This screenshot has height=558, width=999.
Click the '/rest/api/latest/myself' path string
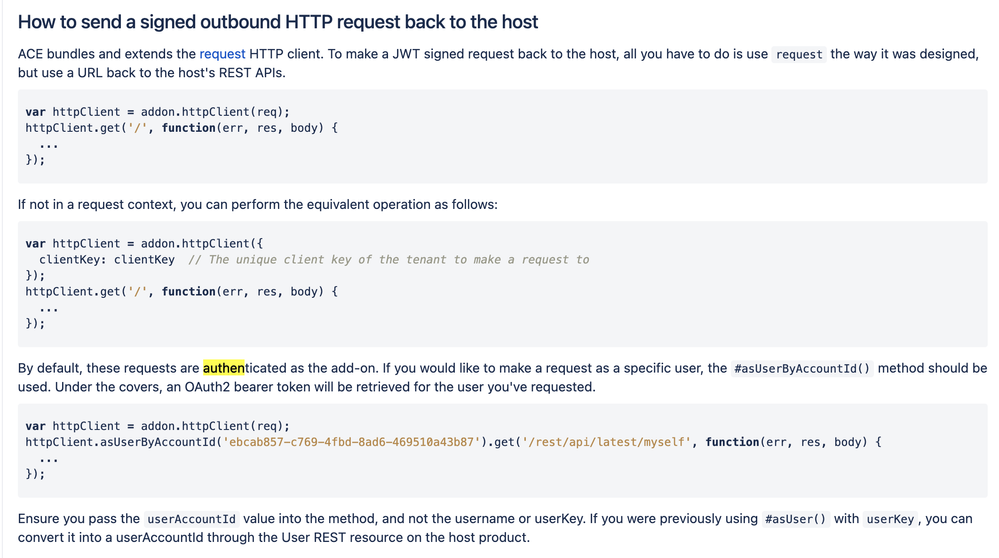607,442
